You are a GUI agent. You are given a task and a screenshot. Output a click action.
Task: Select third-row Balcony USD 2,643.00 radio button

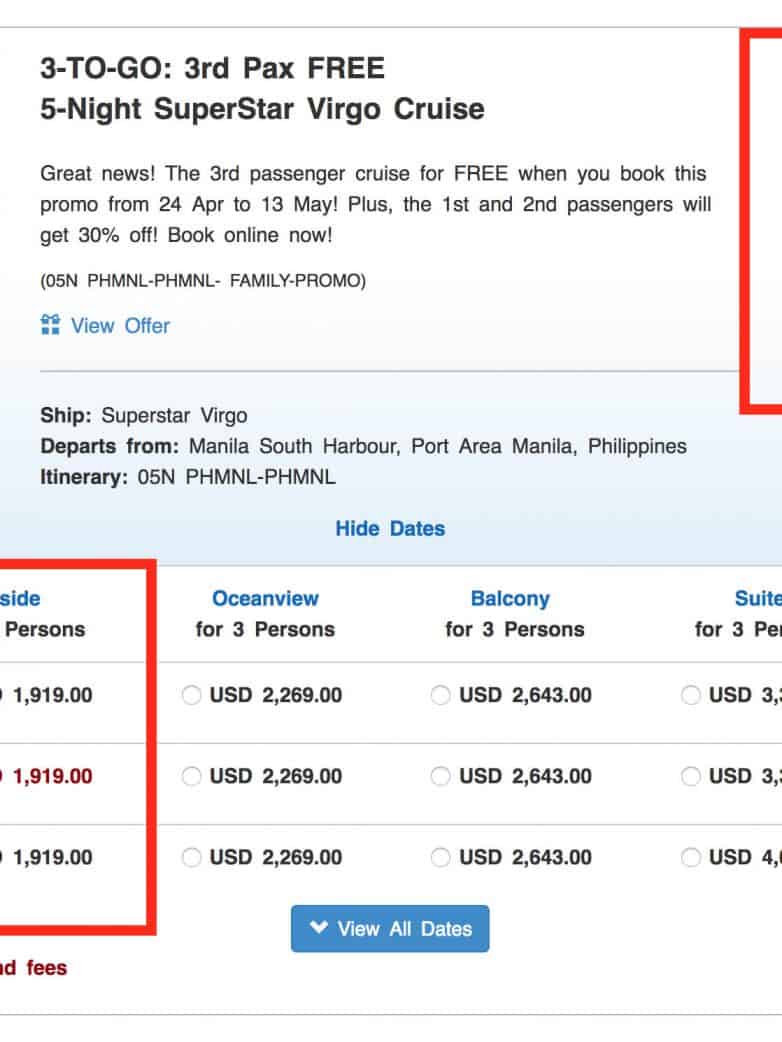tap(441, 857)
